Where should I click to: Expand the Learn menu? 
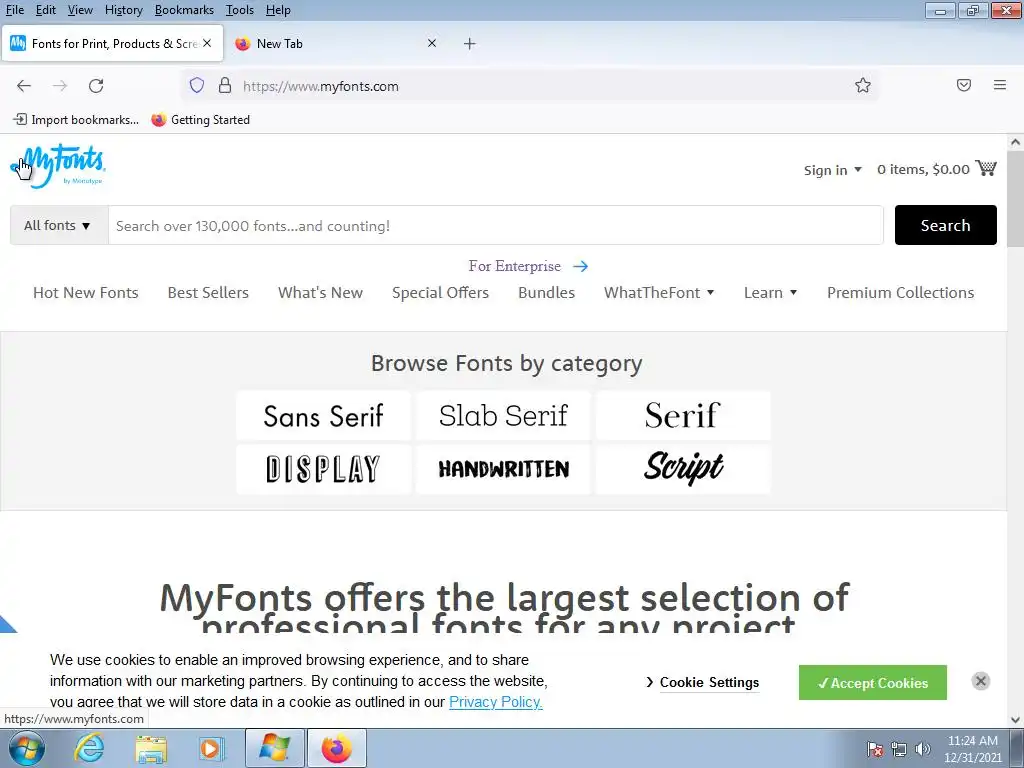click(771, 293)
